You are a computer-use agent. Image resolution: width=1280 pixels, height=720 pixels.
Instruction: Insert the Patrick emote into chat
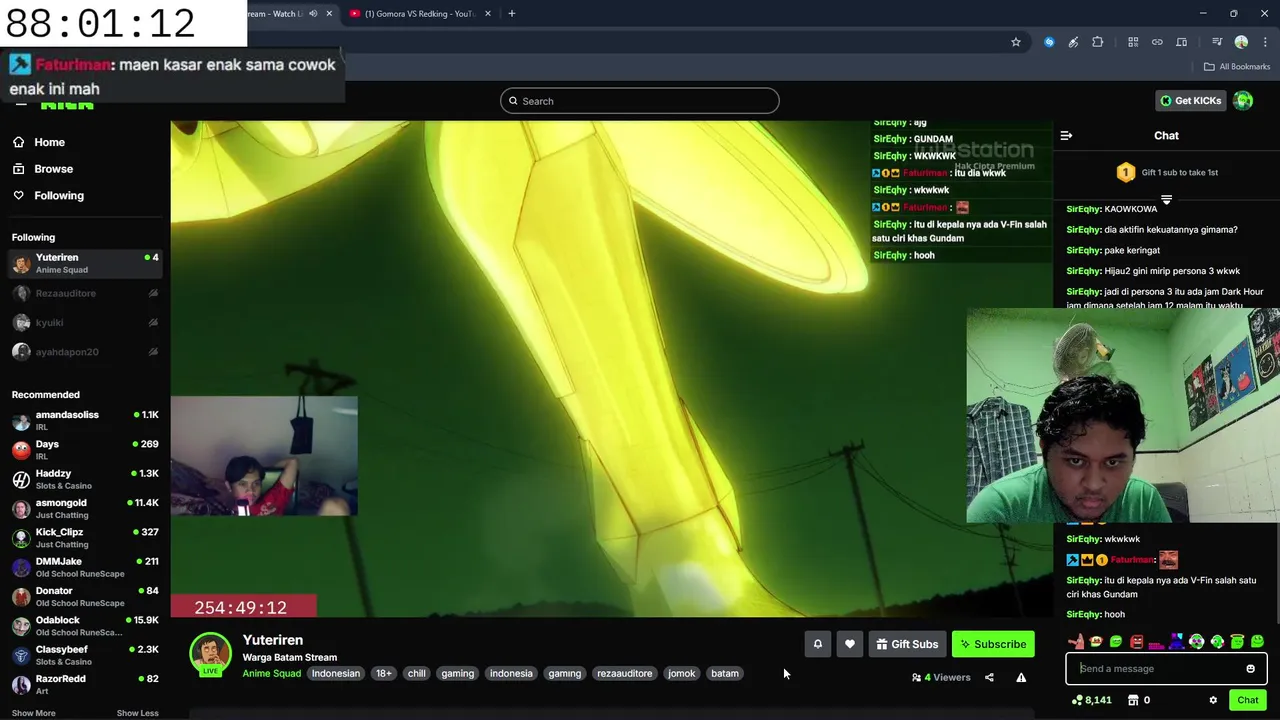1076,642
